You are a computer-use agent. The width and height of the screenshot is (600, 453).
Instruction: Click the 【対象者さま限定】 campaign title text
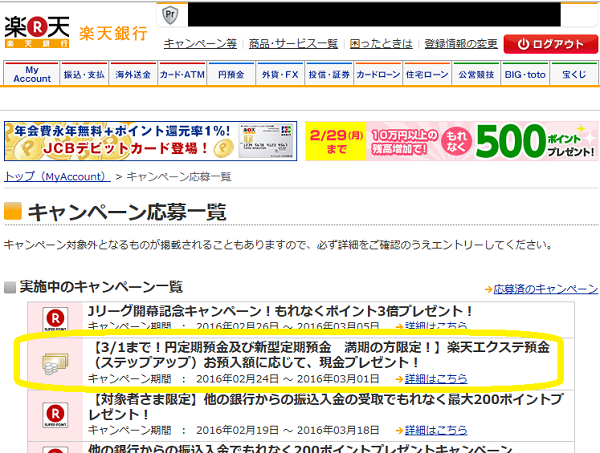tap(325, 407)
